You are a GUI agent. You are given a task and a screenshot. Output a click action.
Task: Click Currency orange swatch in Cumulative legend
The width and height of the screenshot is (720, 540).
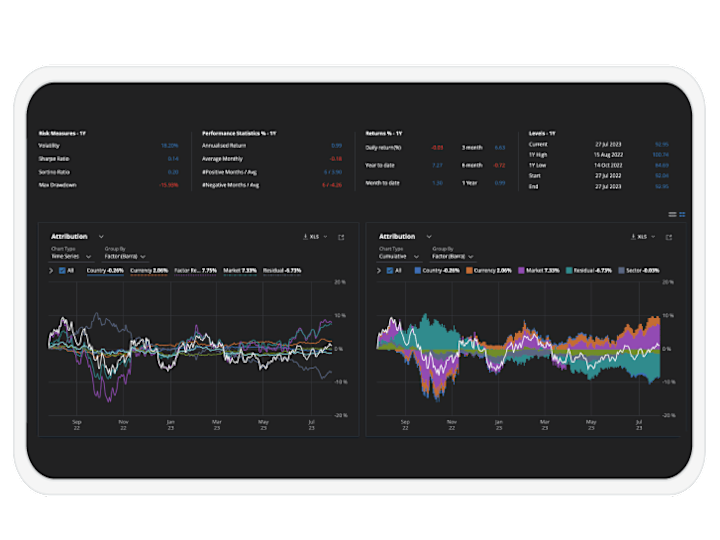point(469,271)
